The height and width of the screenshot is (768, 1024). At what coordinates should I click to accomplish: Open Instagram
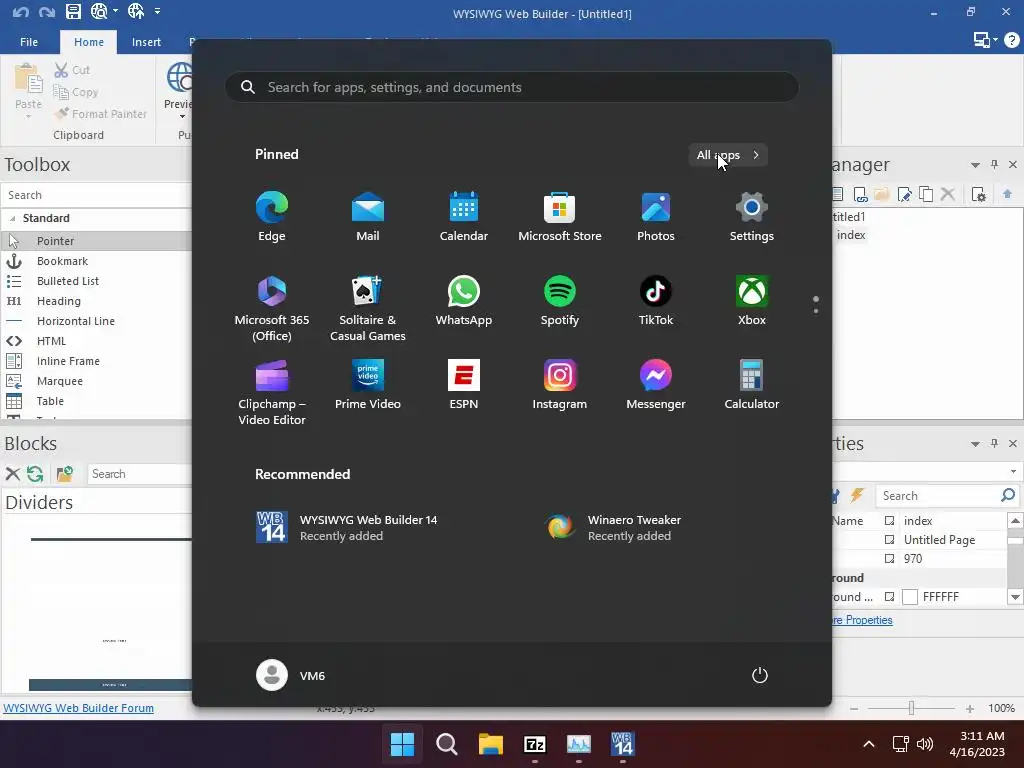tap(560, 385)
